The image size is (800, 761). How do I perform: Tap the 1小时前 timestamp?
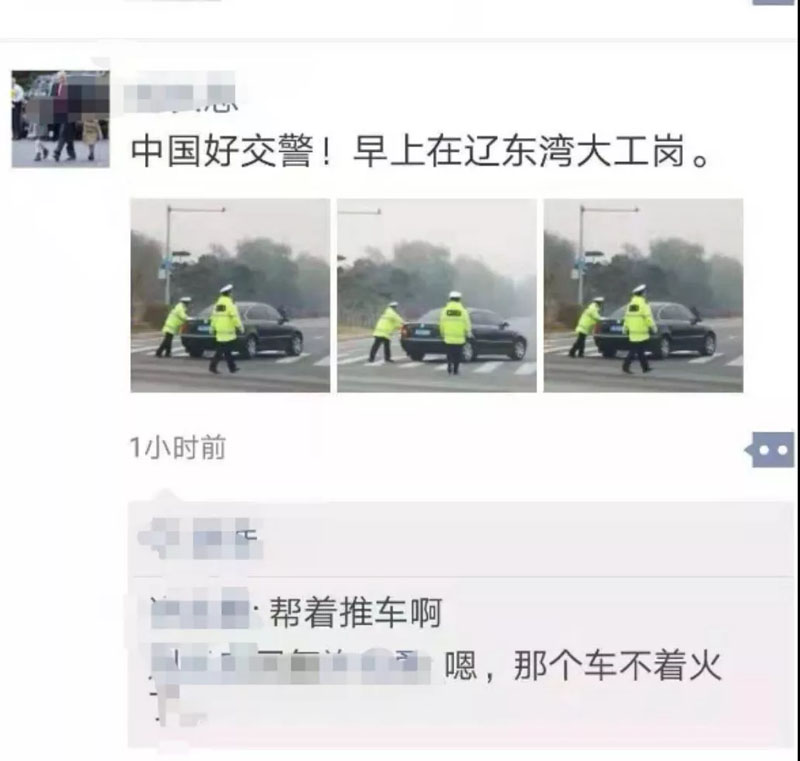point(178,448)
